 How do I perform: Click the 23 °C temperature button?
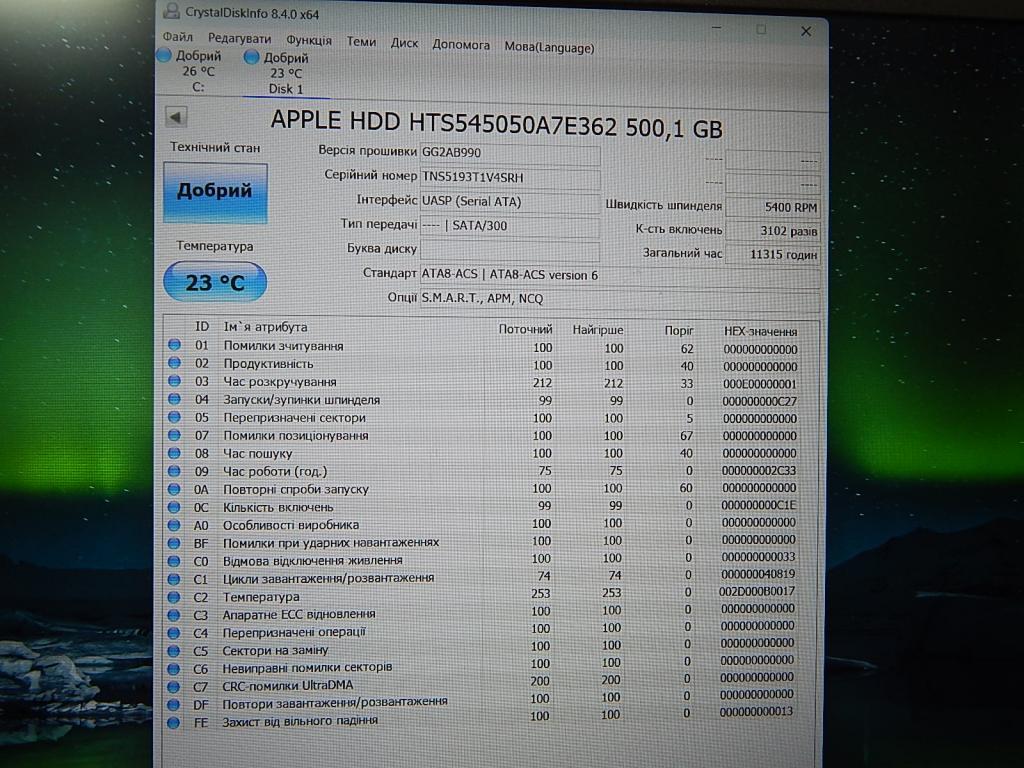[x=215, y=282]
